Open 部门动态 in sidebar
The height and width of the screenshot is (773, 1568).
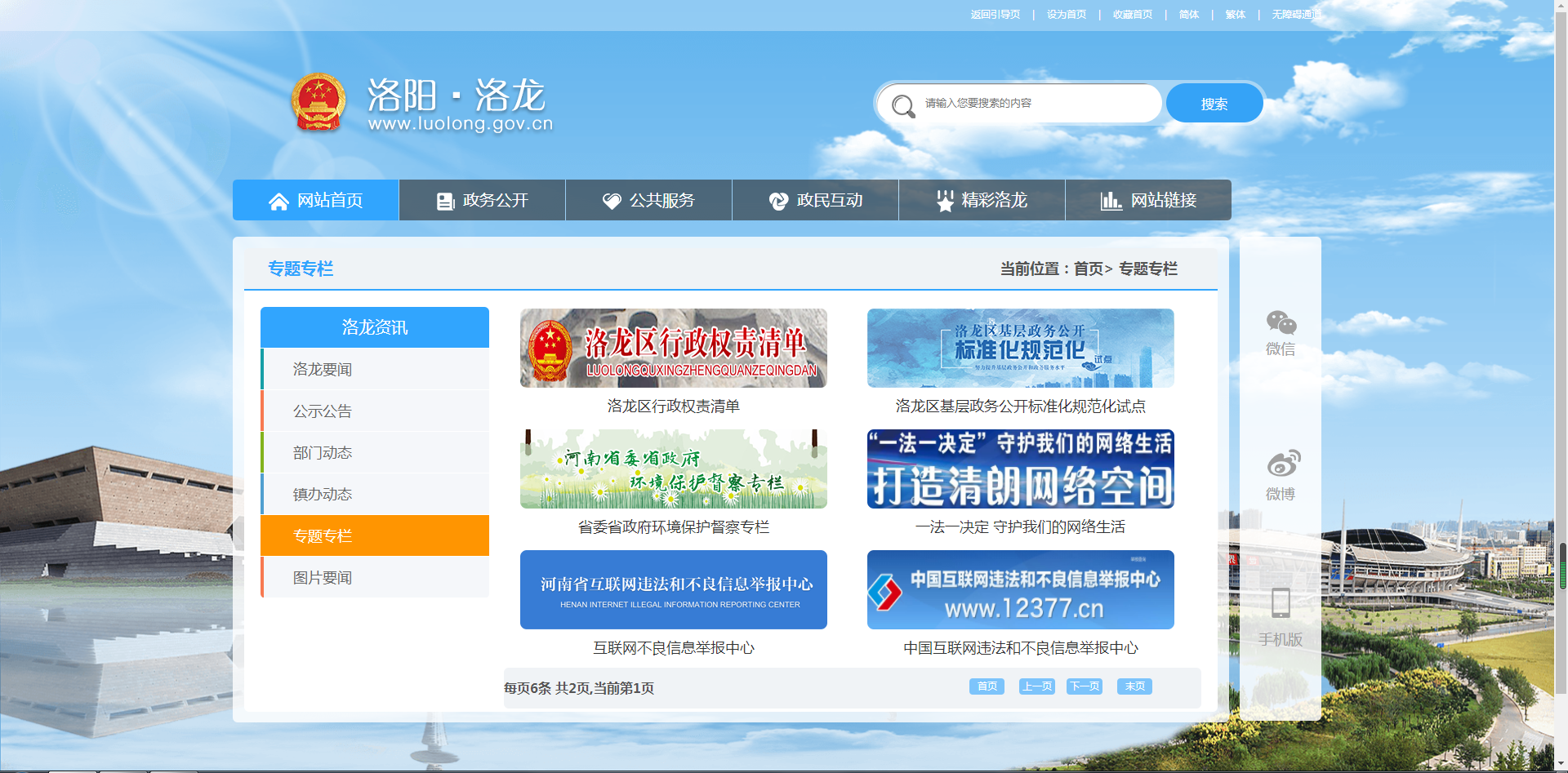(x=375, y=452)
